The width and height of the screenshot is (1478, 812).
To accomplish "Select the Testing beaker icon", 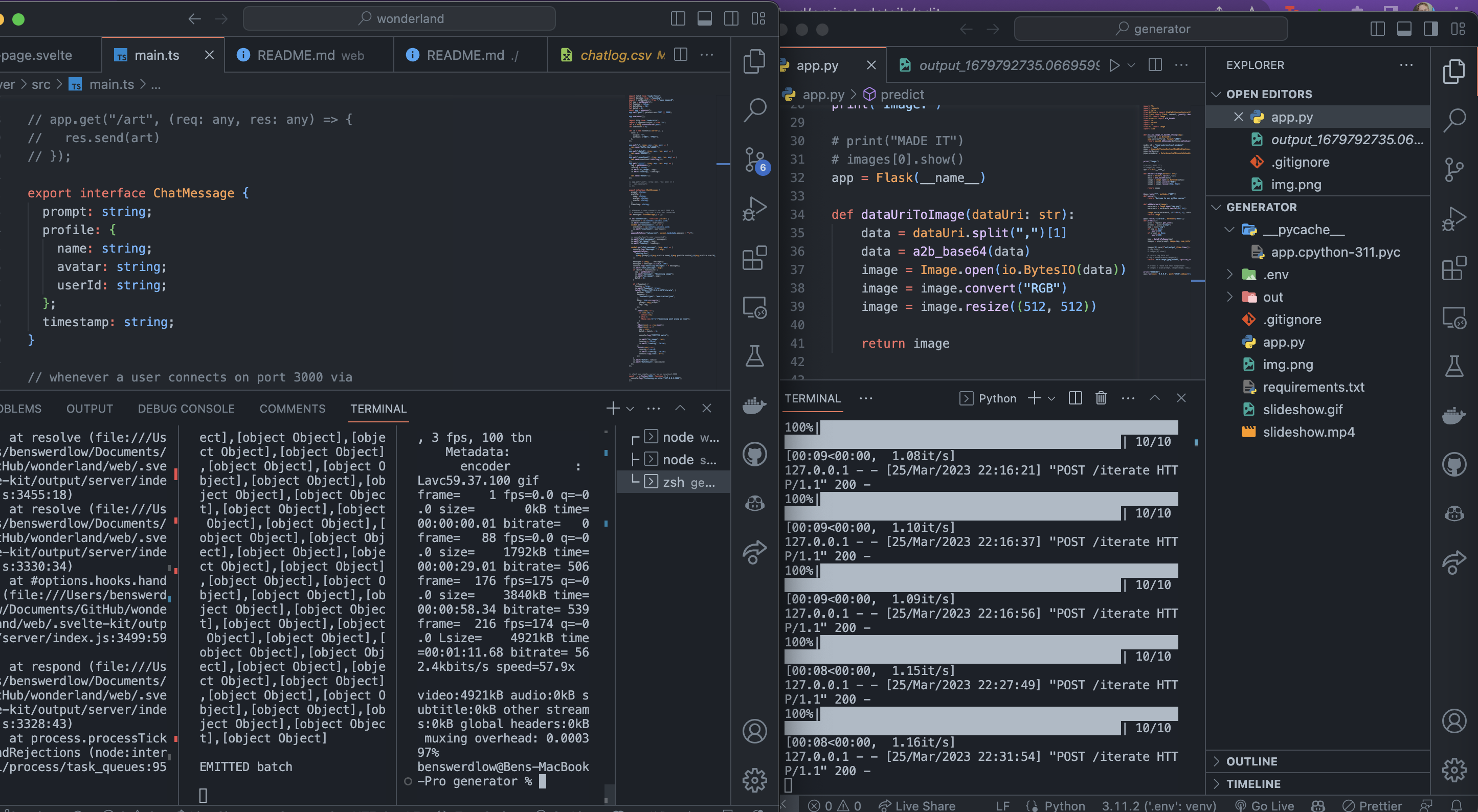I will coord(754,356).
